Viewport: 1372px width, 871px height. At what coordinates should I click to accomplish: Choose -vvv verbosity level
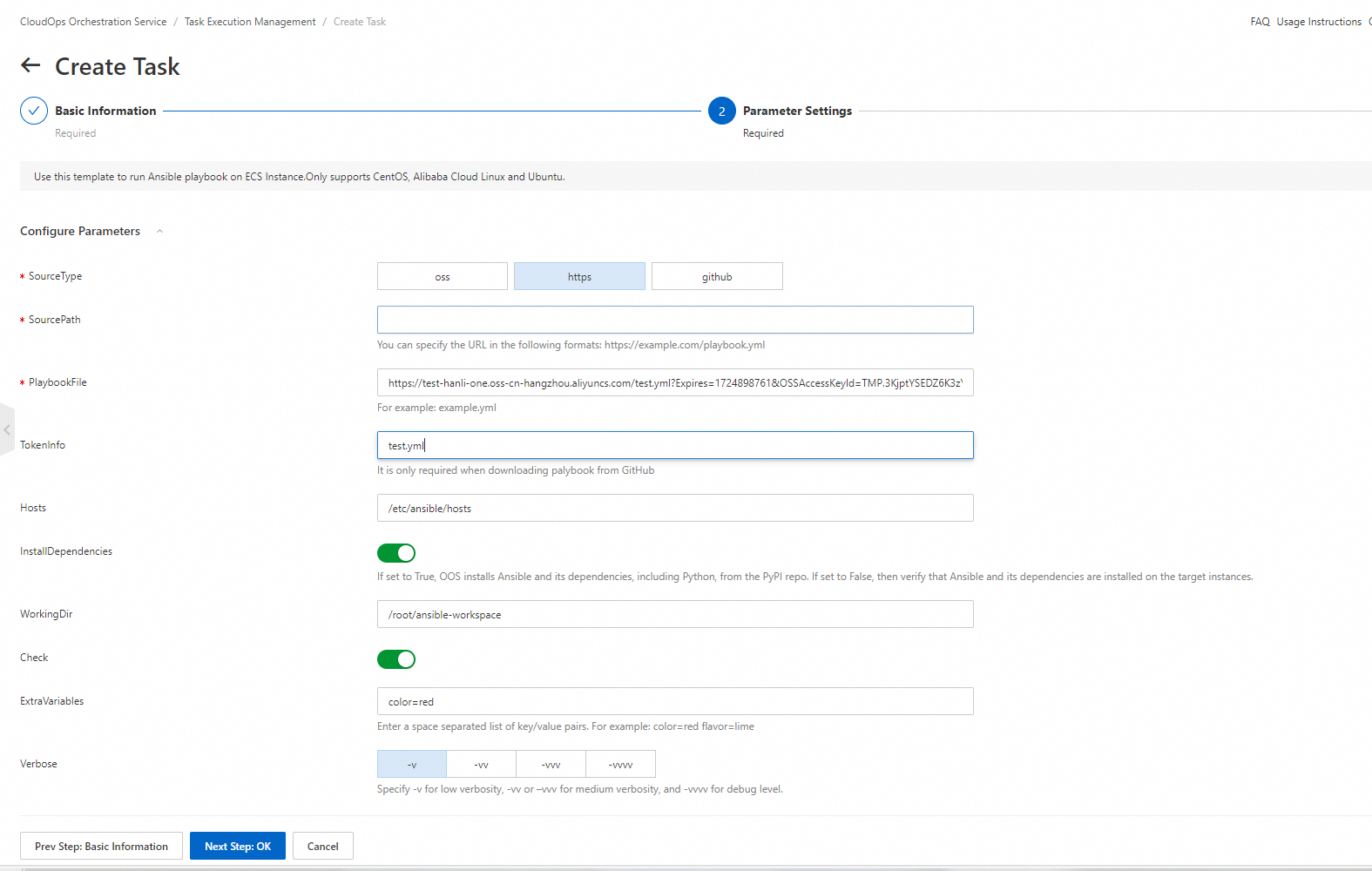551,764
